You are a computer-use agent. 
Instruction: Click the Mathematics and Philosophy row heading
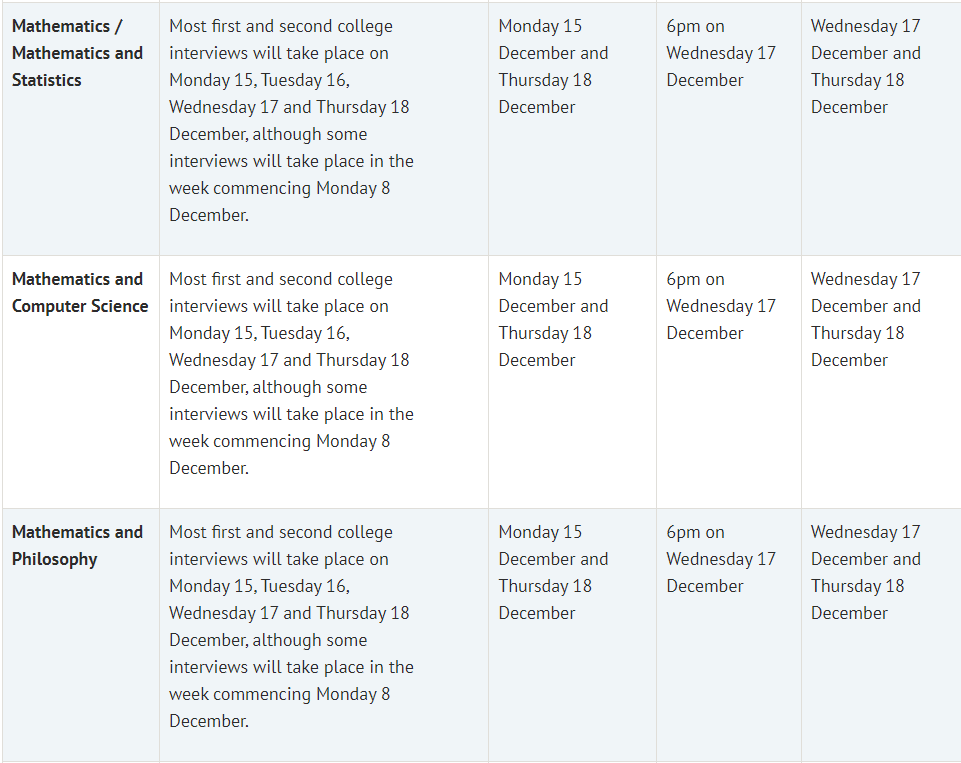click(x=77, y=545)
